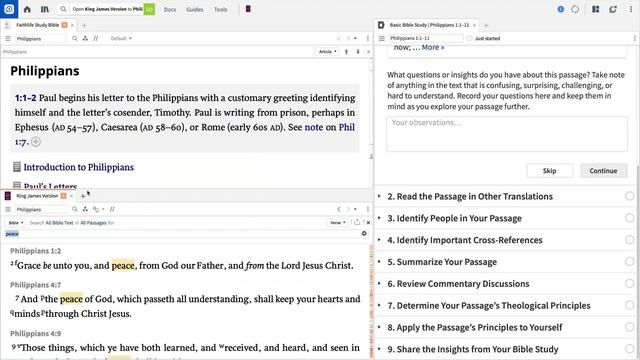Click the update/refresh icon in top bar
Screen dimensions: 640x360
point(613,9)
